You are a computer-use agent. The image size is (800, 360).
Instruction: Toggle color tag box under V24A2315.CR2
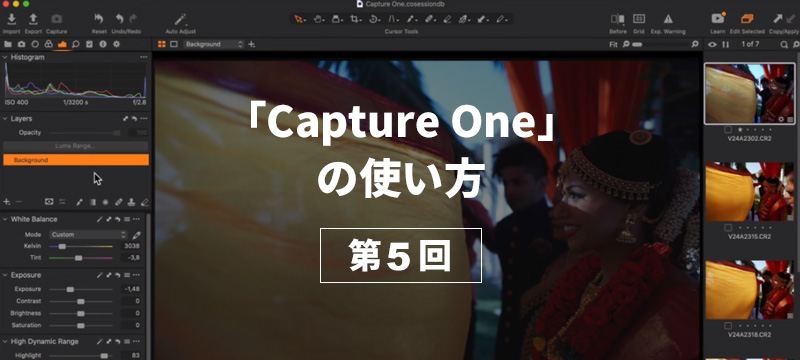tap(728, 227)
